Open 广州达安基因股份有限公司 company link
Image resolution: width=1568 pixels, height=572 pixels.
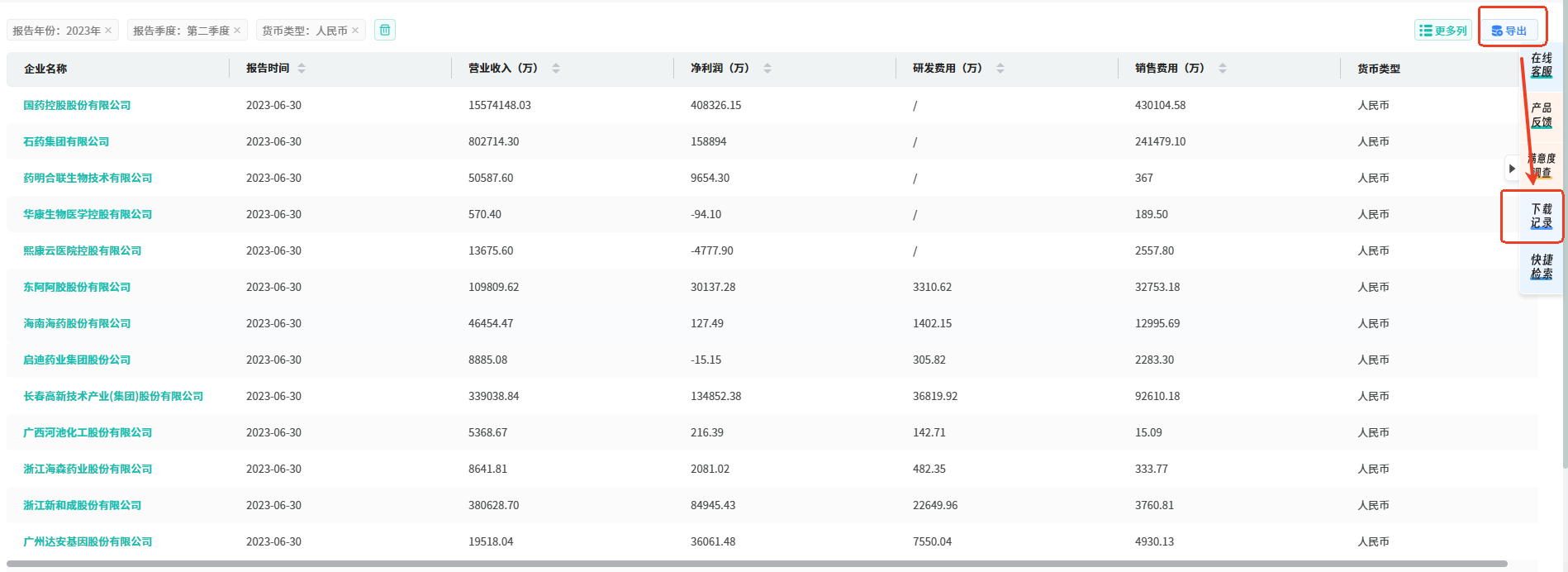click(88, 541)
